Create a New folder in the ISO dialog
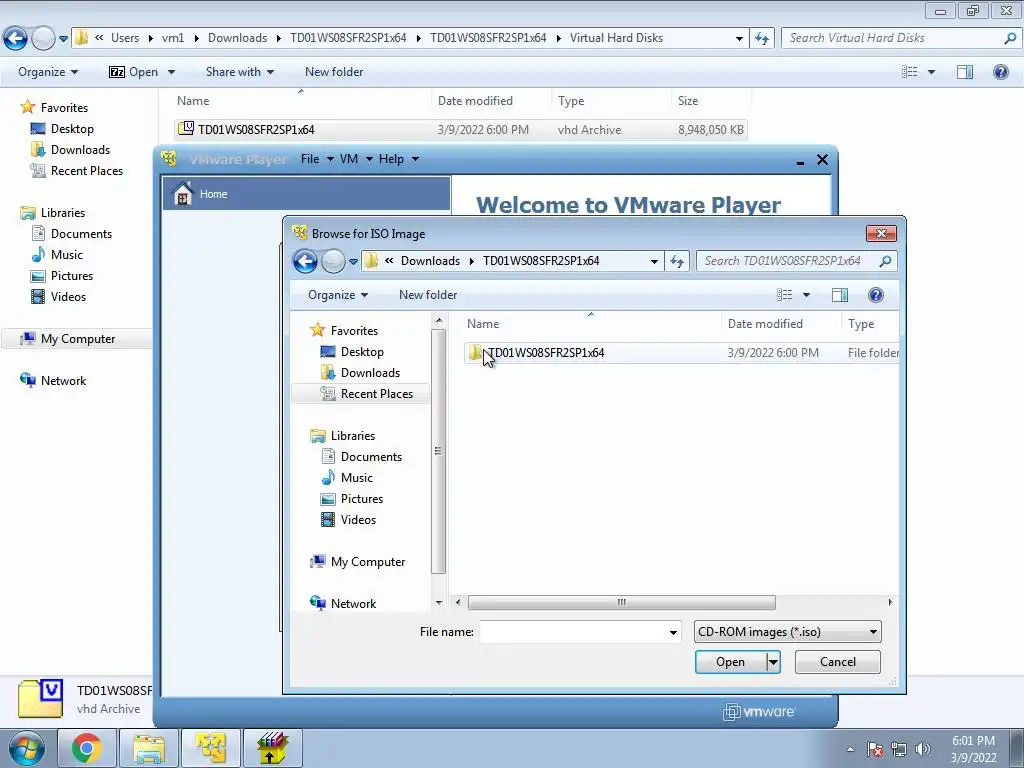 (428, 295)
